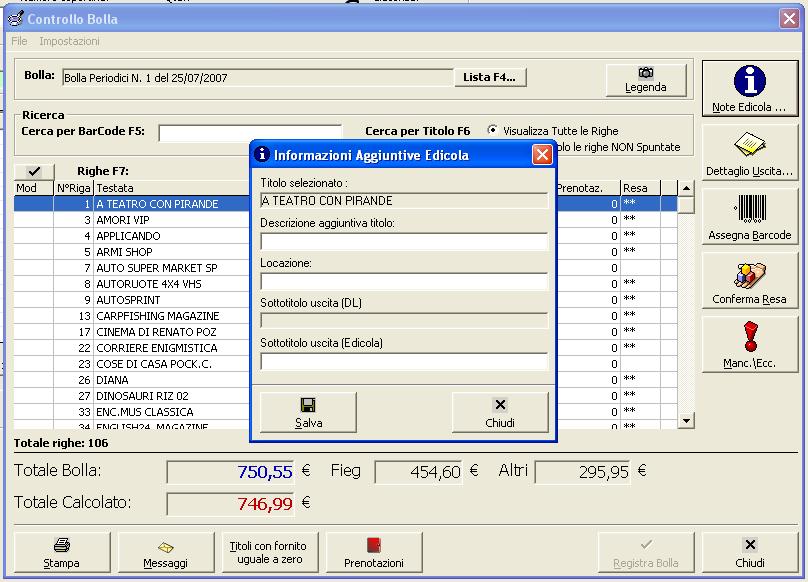Click N°Riga column header
This screenshot has width=808, height=582.
click(74, 188)
